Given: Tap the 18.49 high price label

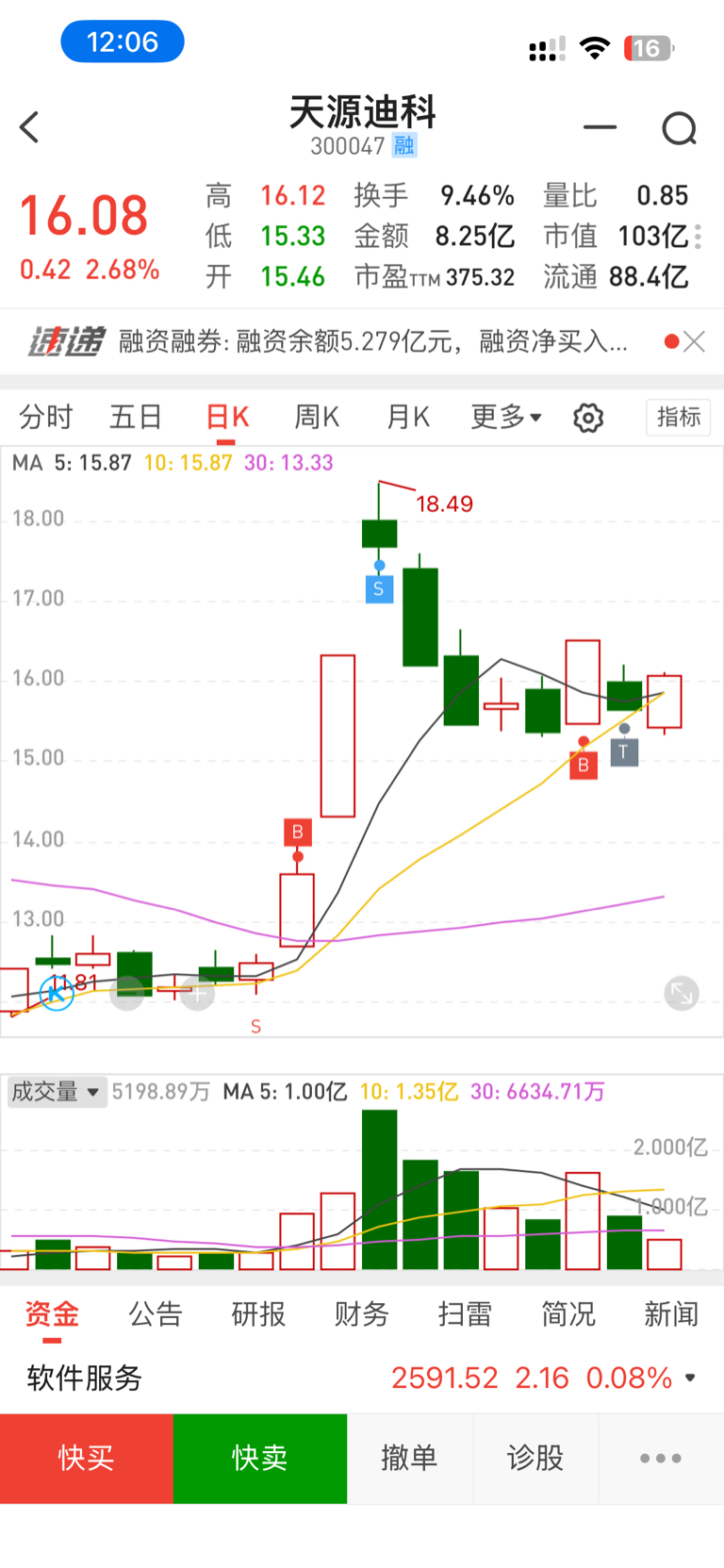Looking at the screenshot, I should (x=445, y=504).
